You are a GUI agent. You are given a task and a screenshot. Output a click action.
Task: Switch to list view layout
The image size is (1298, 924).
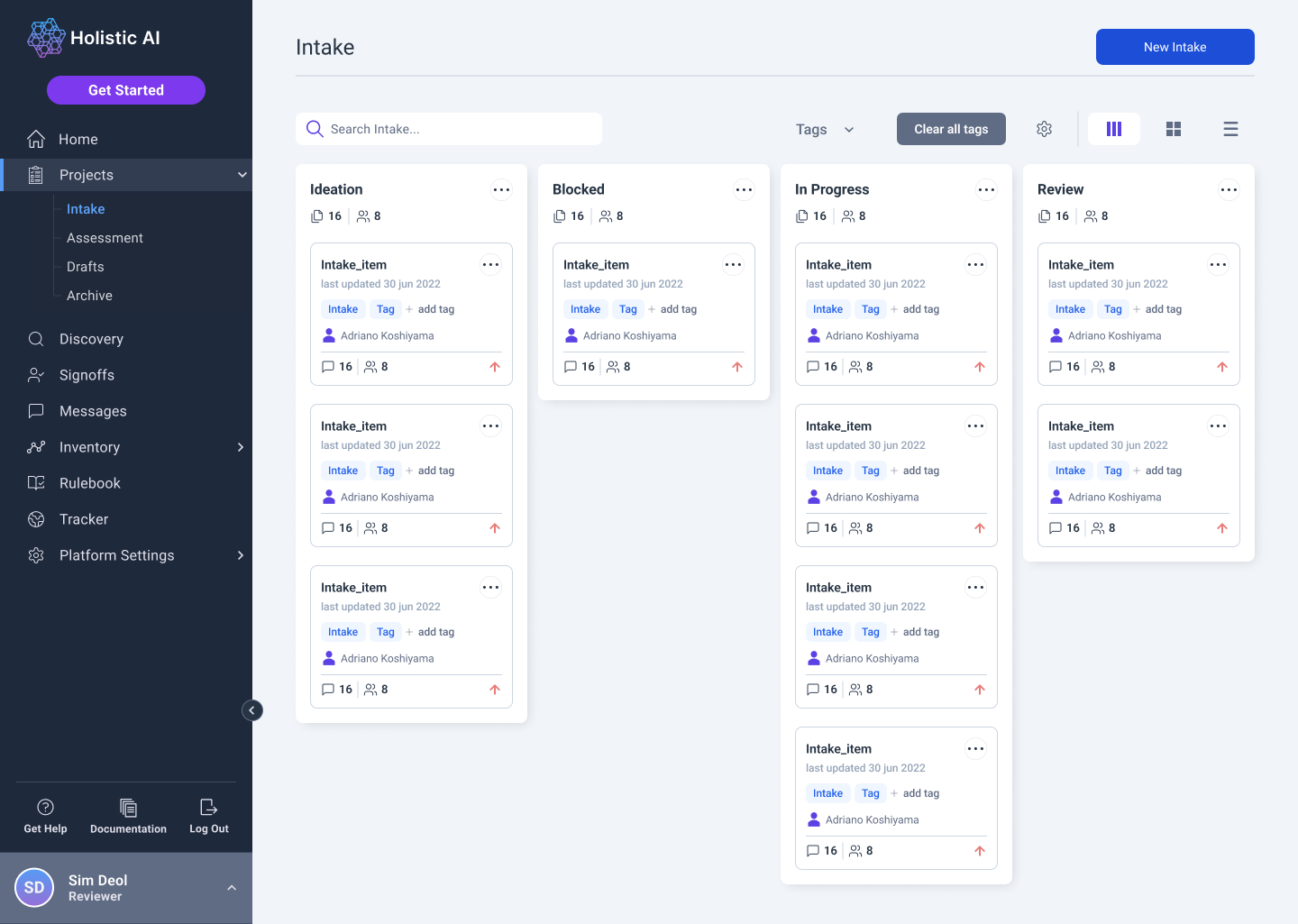tap(1230, 129)
